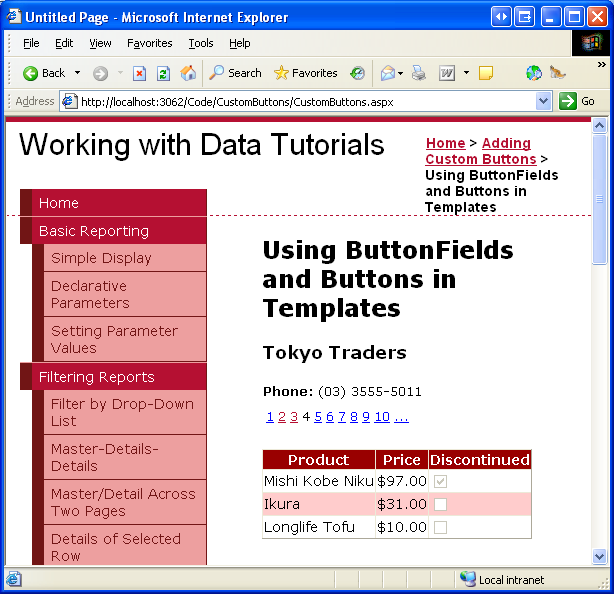The width and height of the screenshot is (614, 594).
Task: Click the Stop loading icon
Action: pyautogui.click(x=139, y=73)
